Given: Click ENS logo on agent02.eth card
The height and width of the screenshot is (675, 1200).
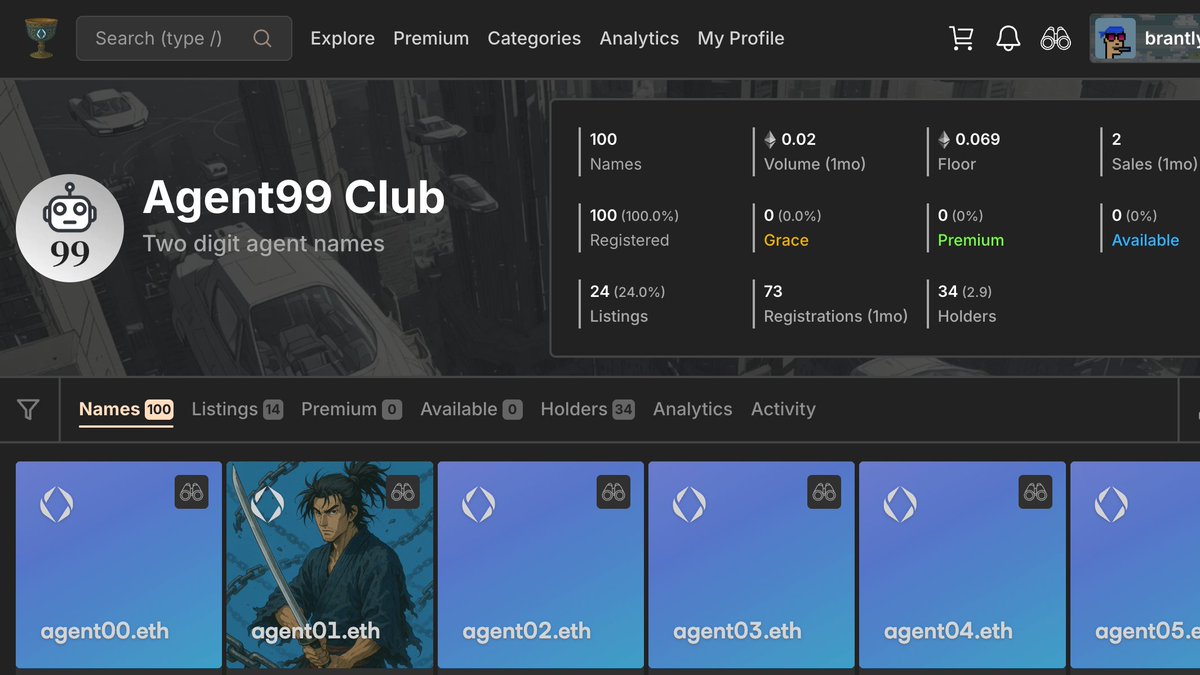Looking at the screenshot, I should [x=479, y=504].
